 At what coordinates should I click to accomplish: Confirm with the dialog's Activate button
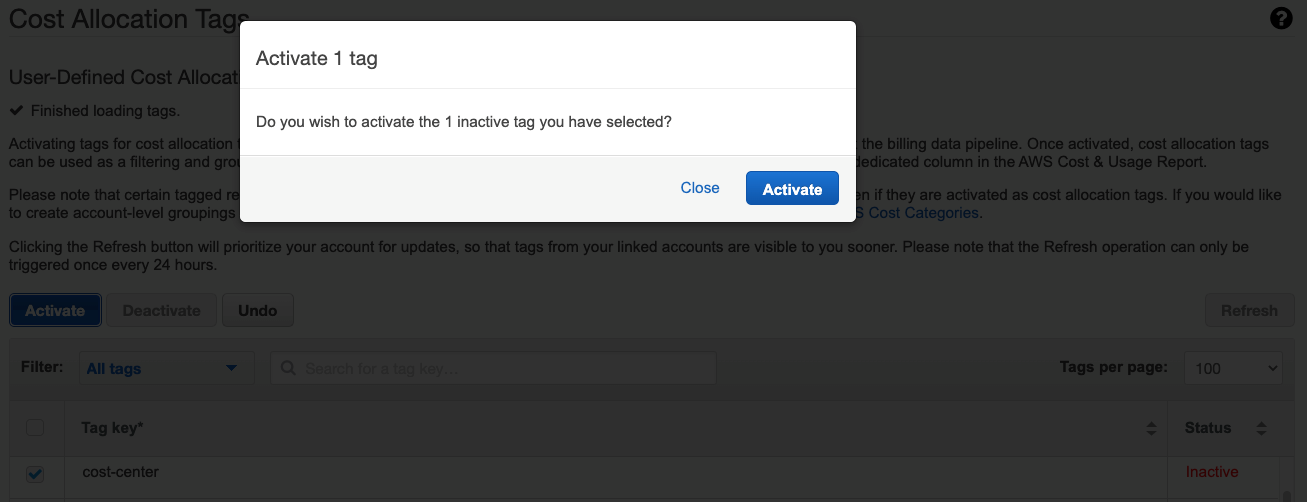pyautogui.click(x=792, y=188)
